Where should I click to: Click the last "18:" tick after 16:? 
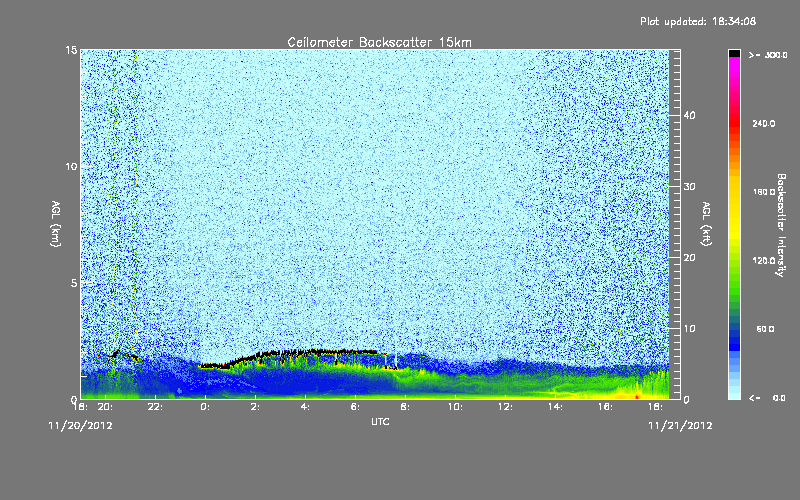click(655, 407)
